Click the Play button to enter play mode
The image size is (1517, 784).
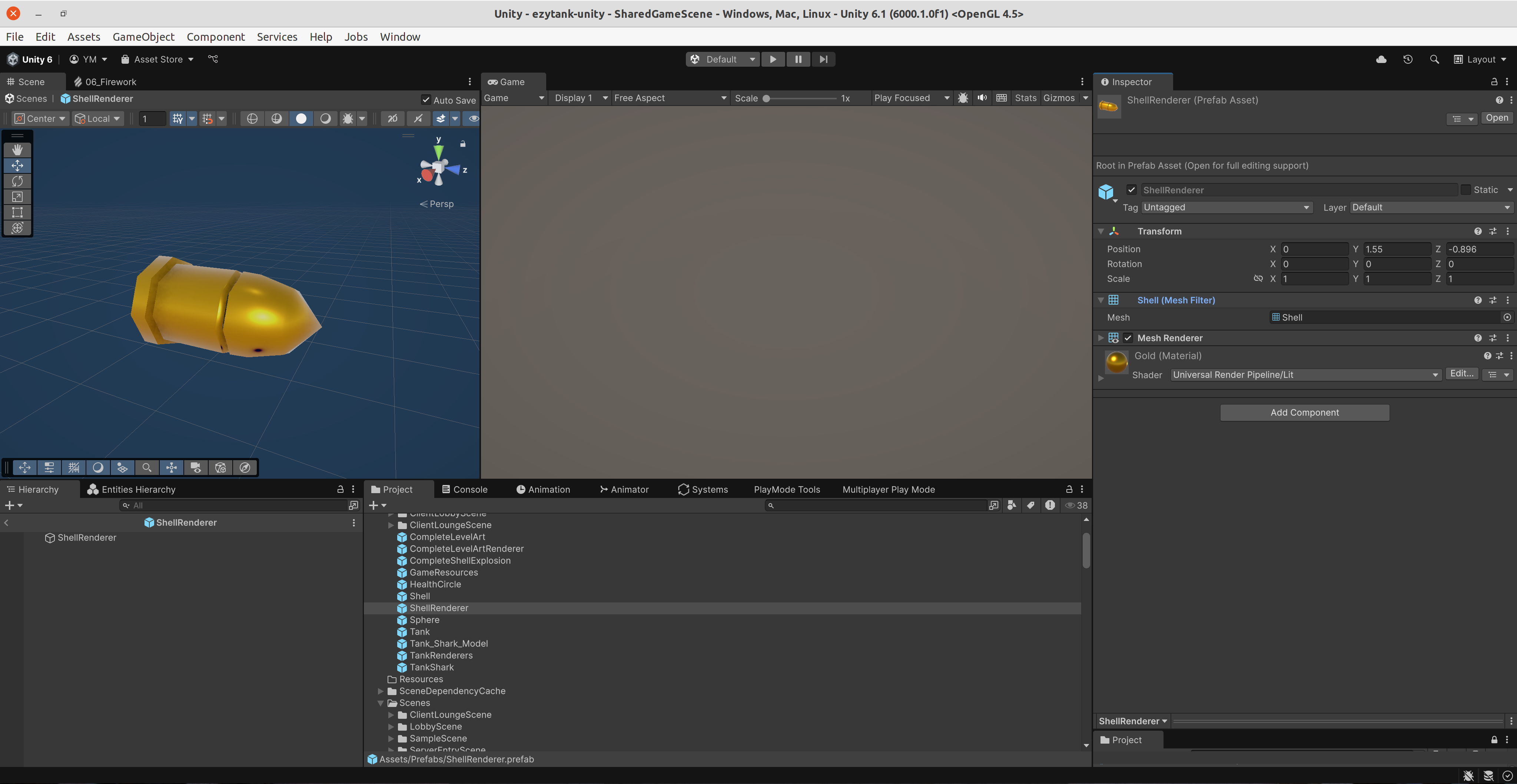pyautogui.click(x=773, y=59)
